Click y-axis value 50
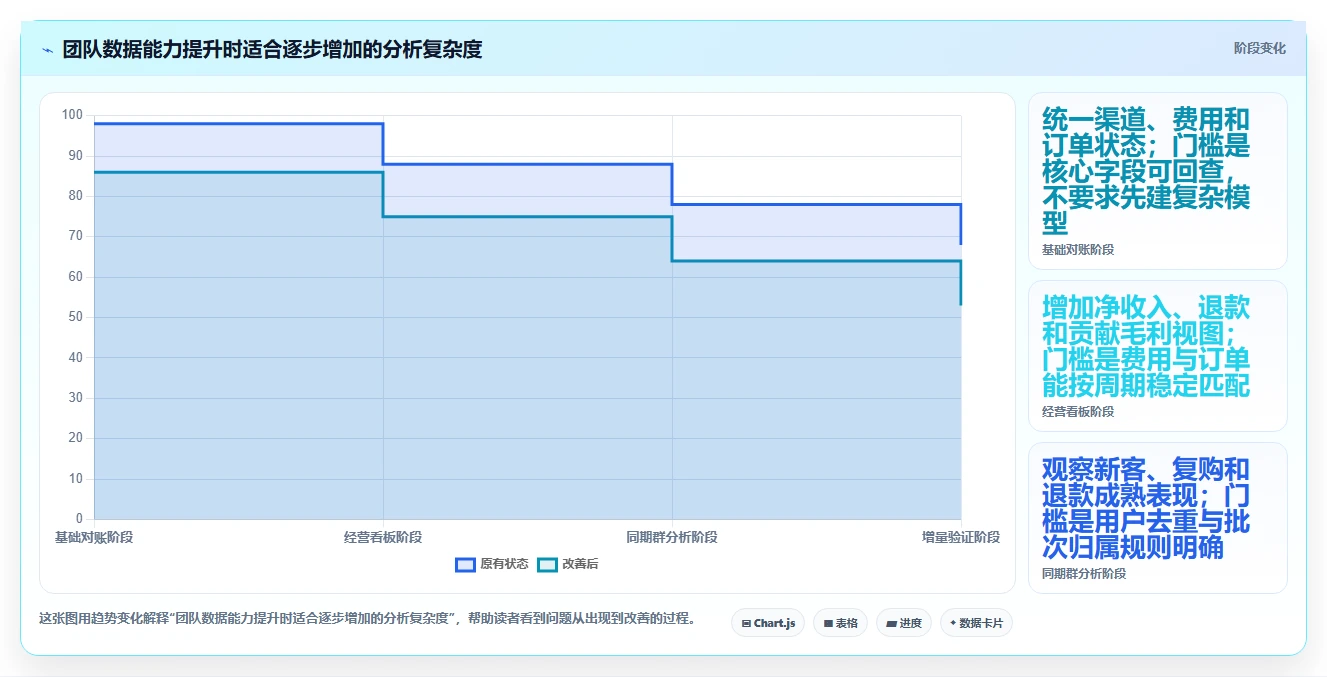The height and width of the screenshot is (677, 1327). (x=76, y=317)
